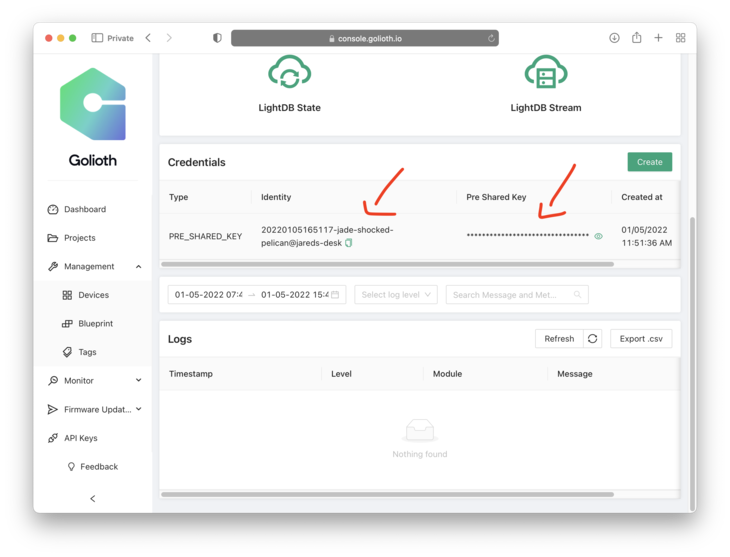Open the Select log level dropdown

(396, 294)
